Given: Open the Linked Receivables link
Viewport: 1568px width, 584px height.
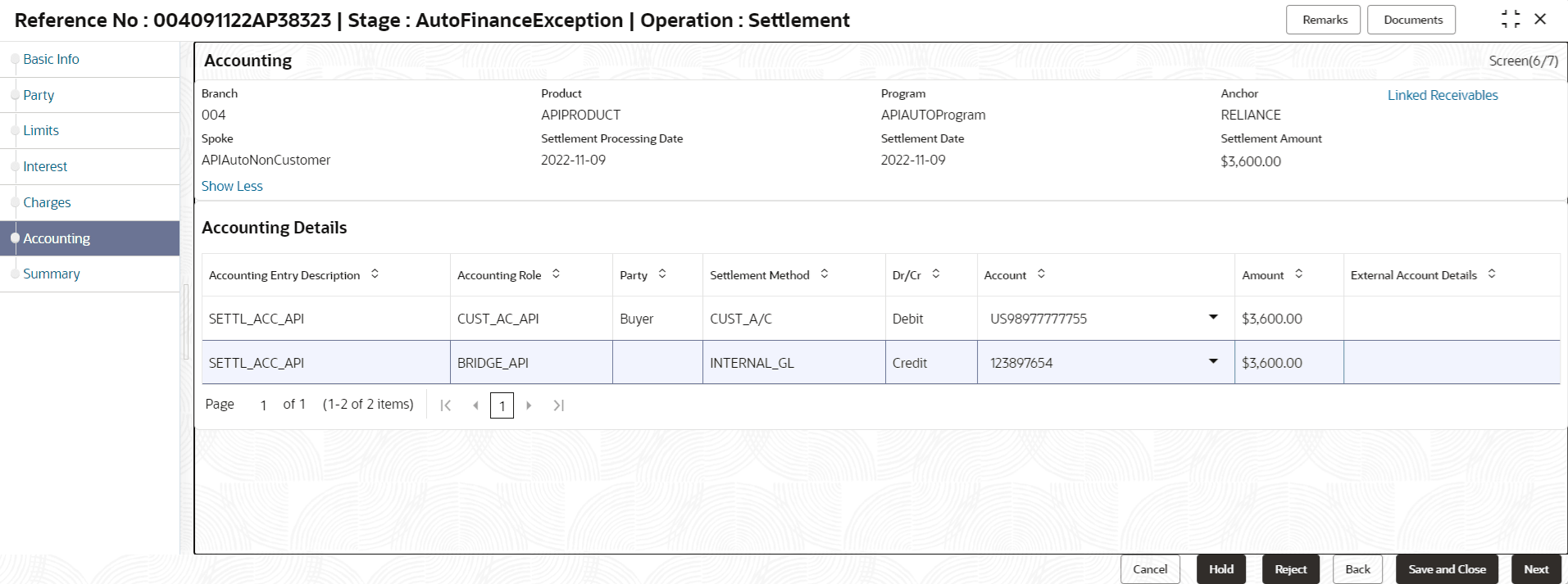Looking at the screenshot, I should [1443, 95].
